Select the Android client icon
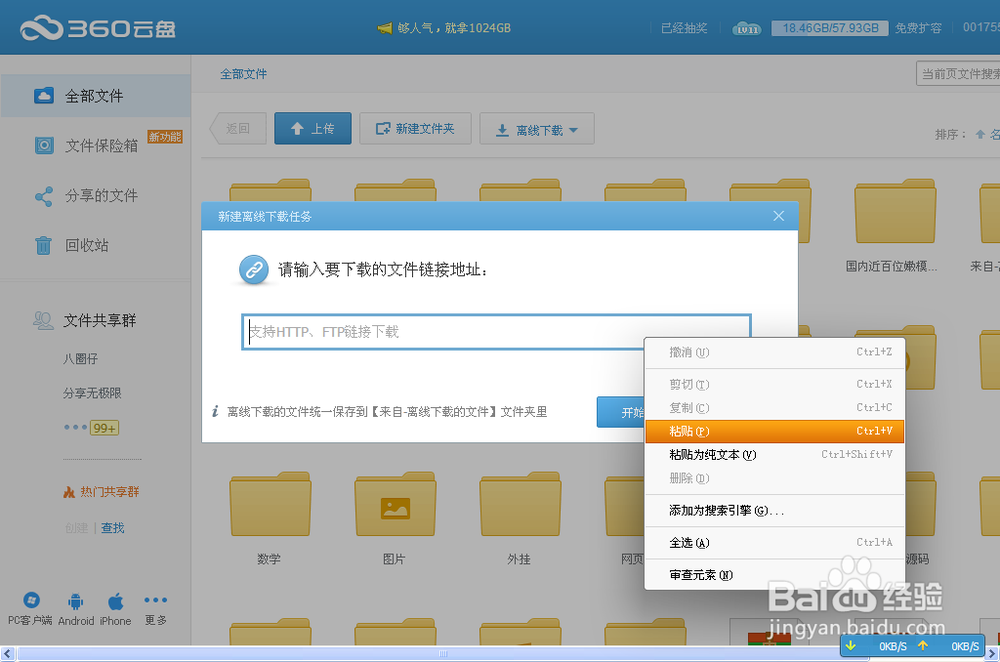This screenshot has height=662, width=1000. [75, 600]
